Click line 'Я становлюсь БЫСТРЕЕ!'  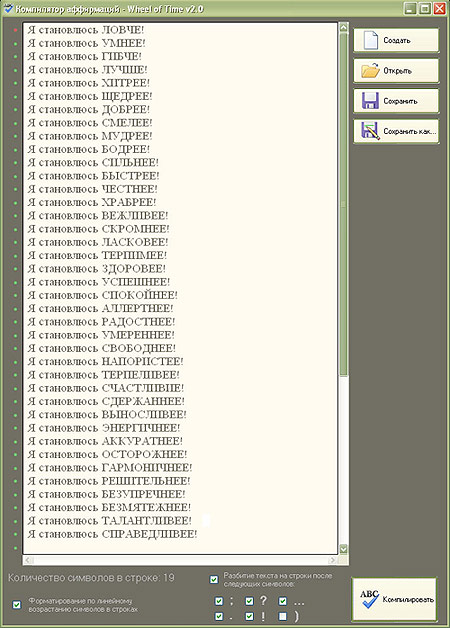(x=93, y=176)
